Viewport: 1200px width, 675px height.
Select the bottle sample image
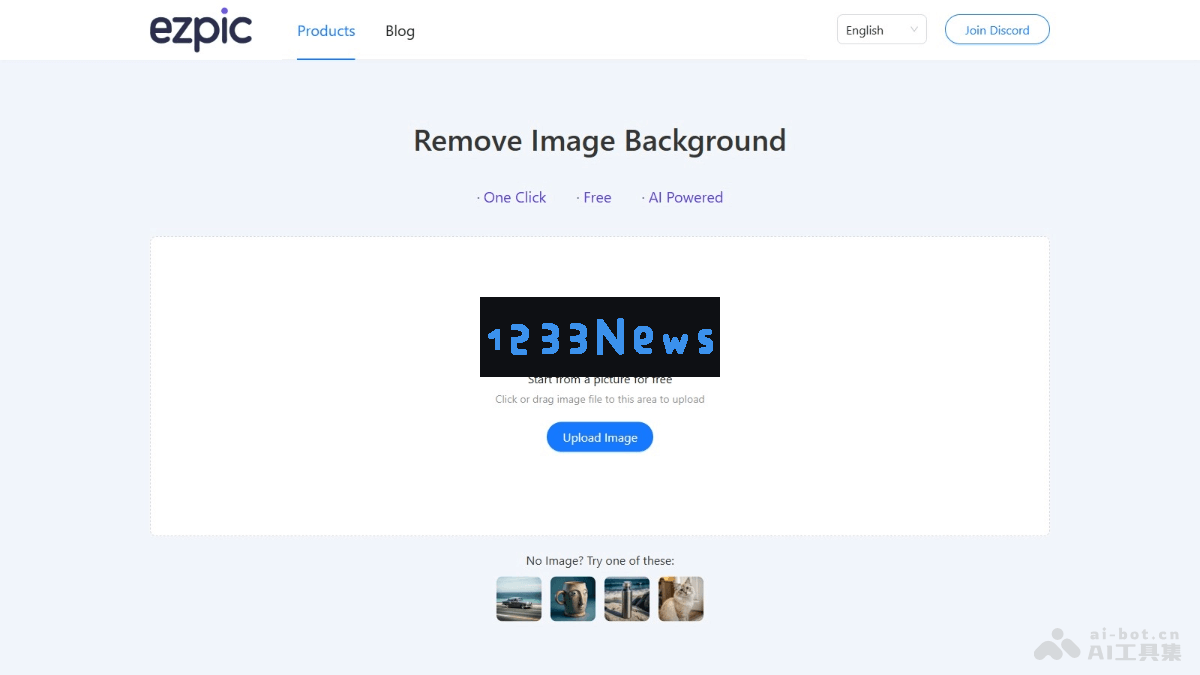[627, 599]
